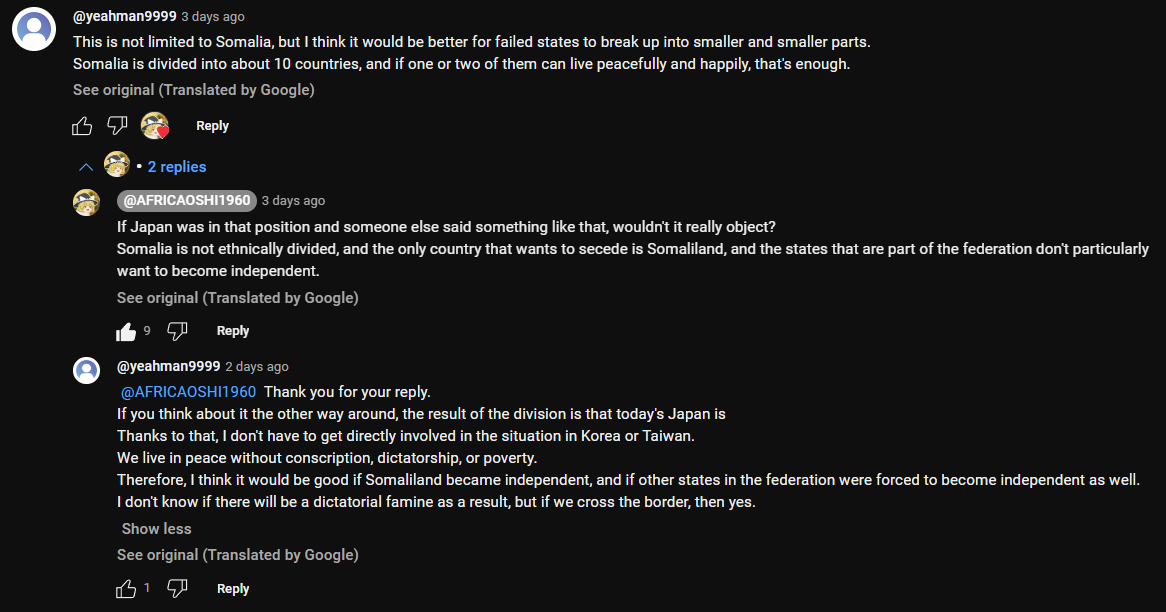Open the '3 days ago' timestamp of top comment
Image resolution: width=1166 pixels, height=612 pixels.
point(212,17)
